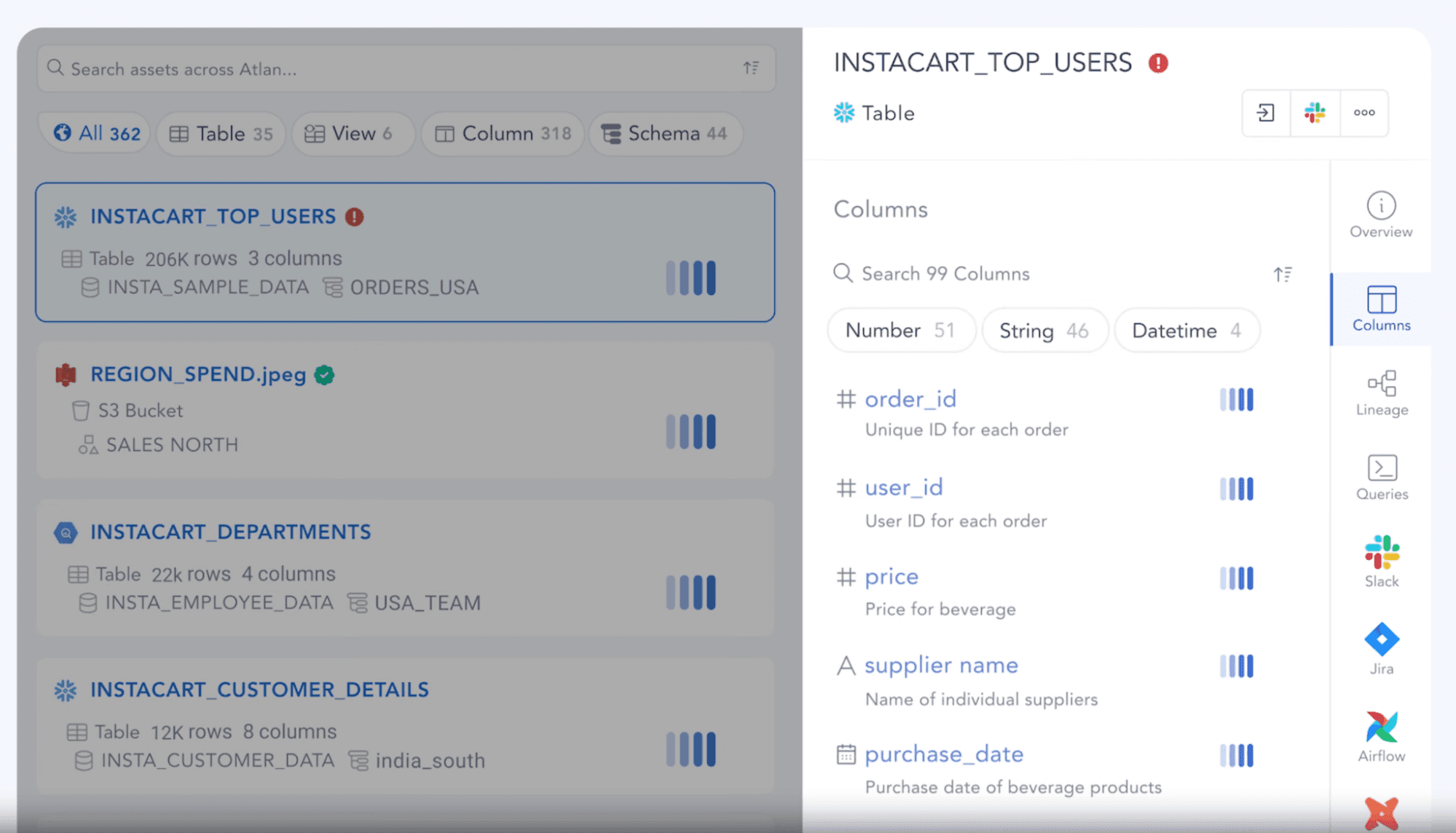Image resolution: width=1456 pixels, height=833 pixels.
Task: Open the three-dot more options menu
Action: coord(1363,113)
